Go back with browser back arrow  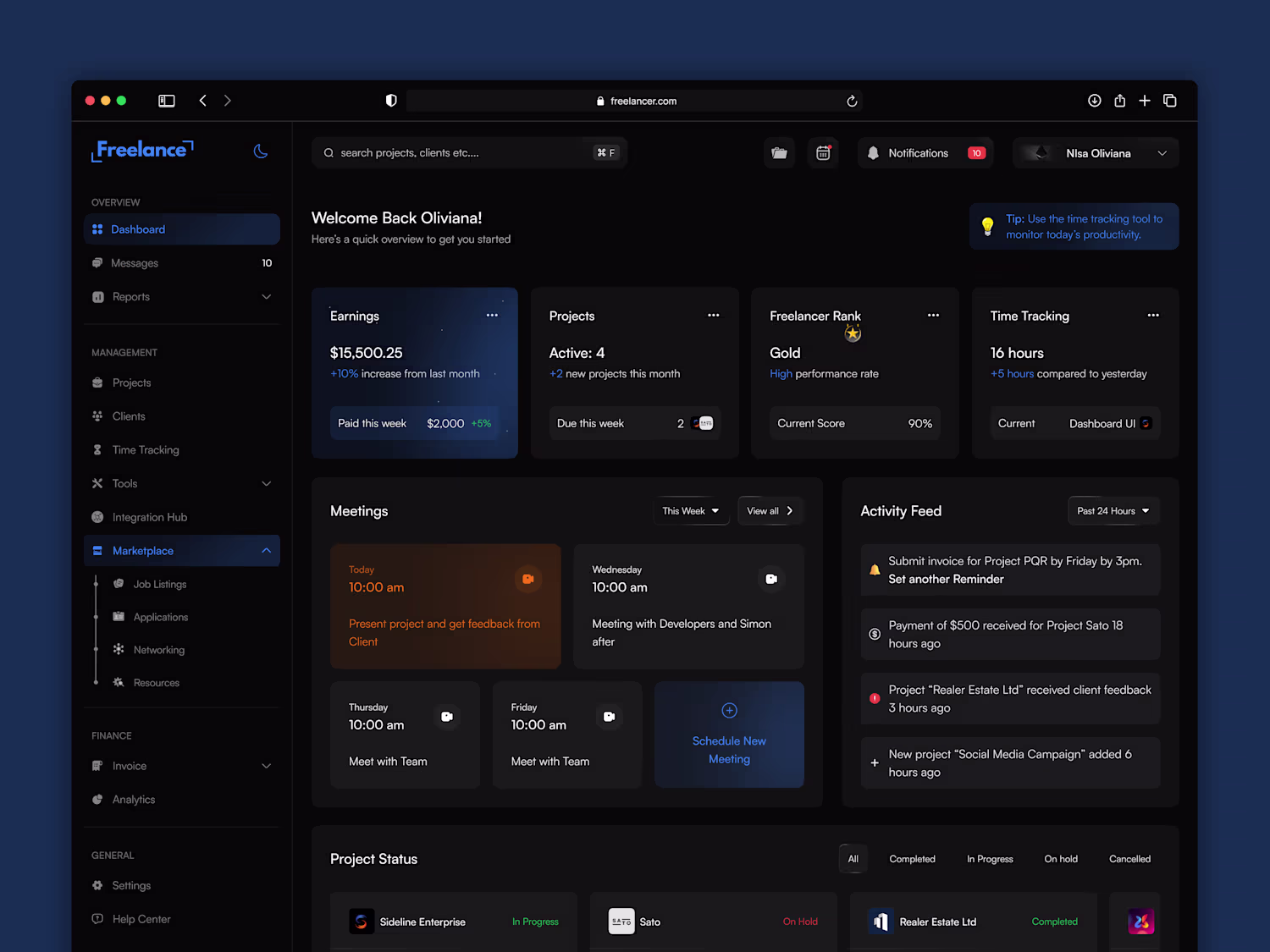pos(203,101)
